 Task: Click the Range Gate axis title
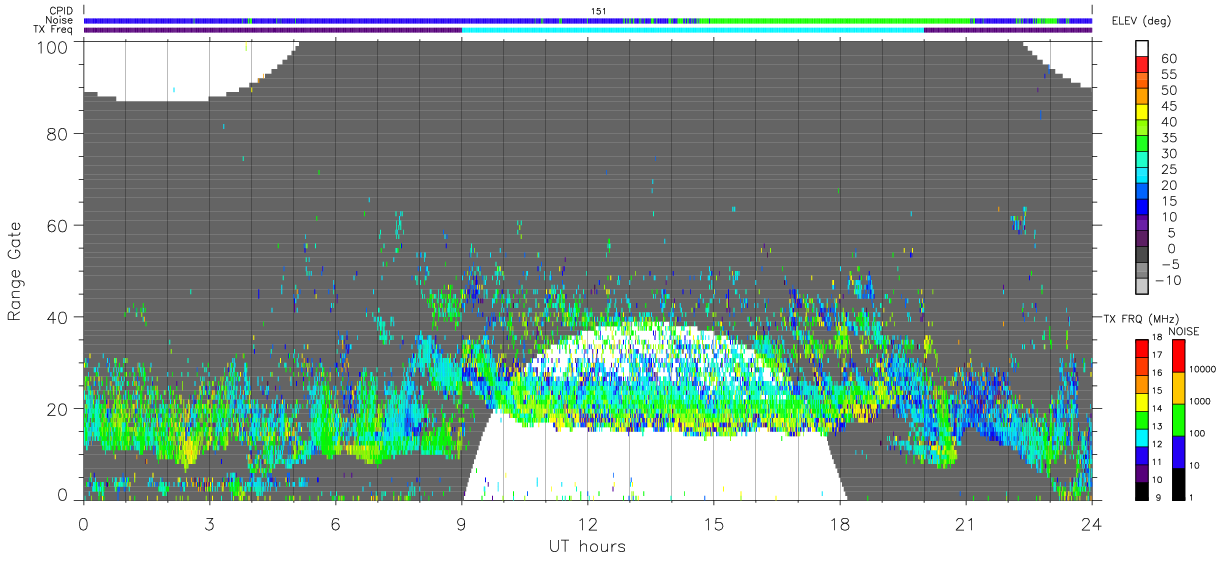pyautogui.click(x=15, y=273)
